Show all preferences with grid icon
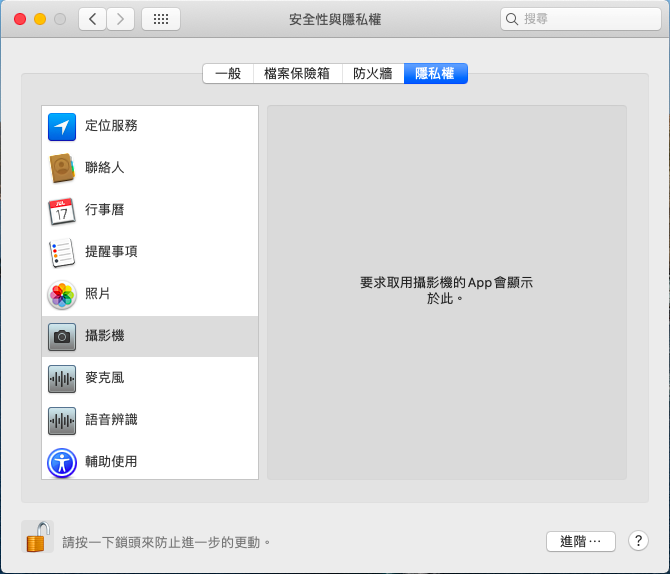This screenshot has height=574, width=670. [x=161, y=19]
